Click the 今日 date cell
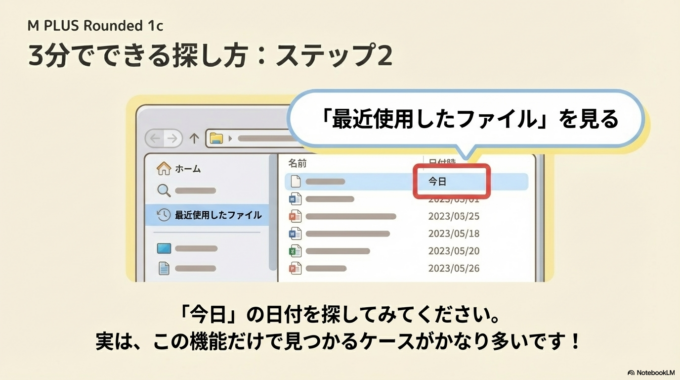 point(437,181)
